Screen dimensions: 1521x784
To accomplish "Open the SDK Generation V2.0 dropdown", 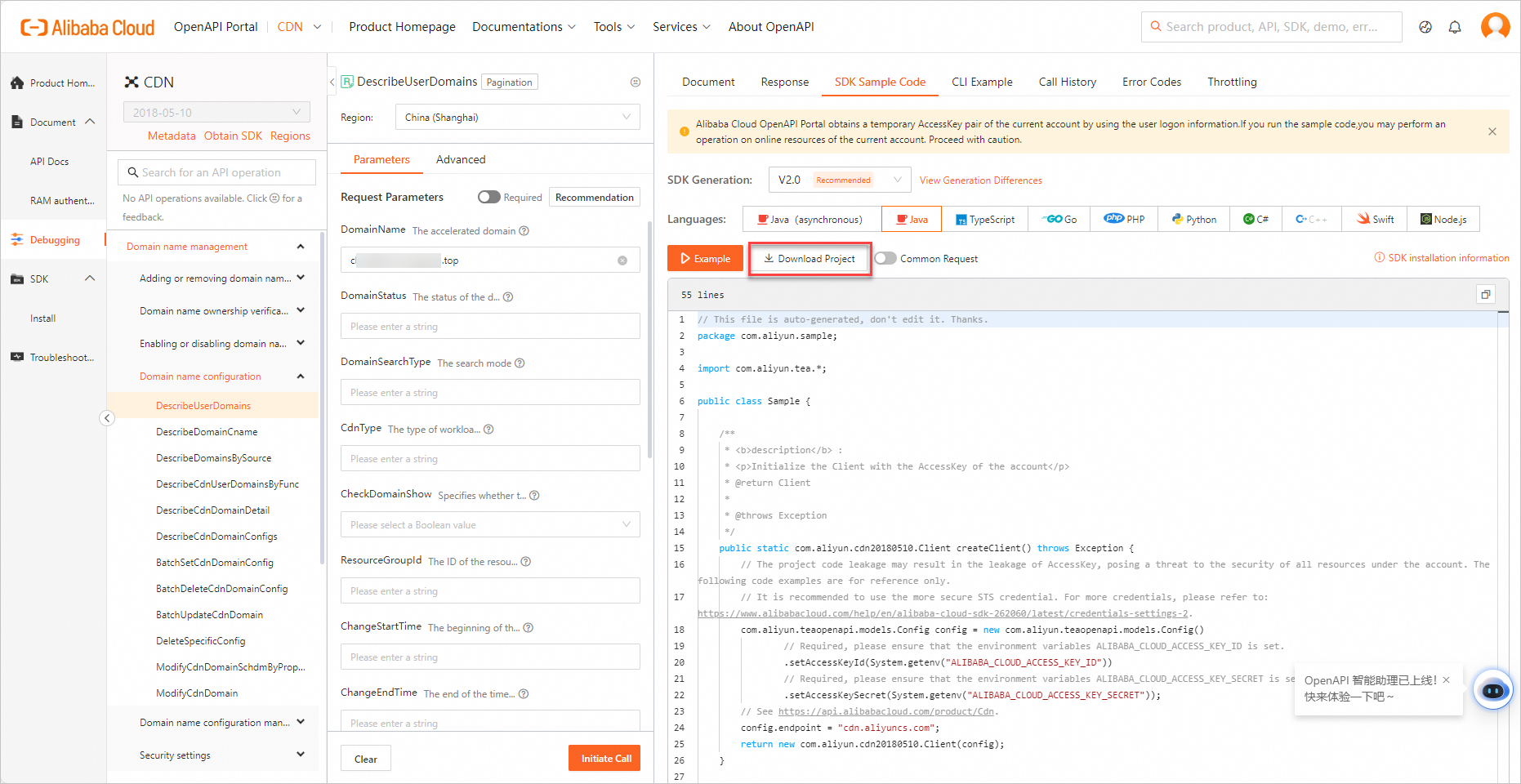I will pyautogui.click(x=840, y=180).
